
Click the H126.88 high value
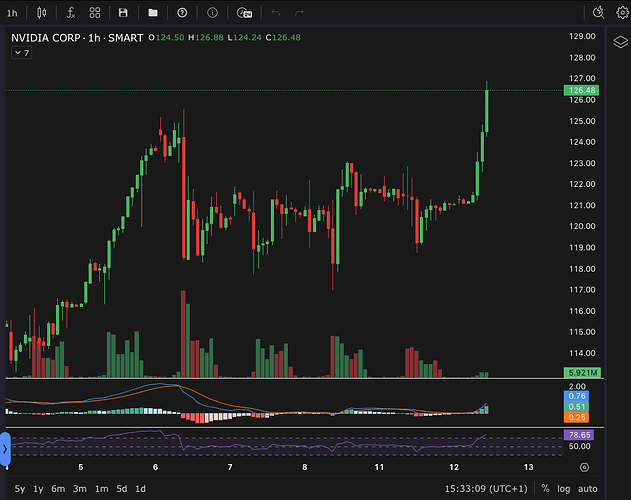pos(206,37)
